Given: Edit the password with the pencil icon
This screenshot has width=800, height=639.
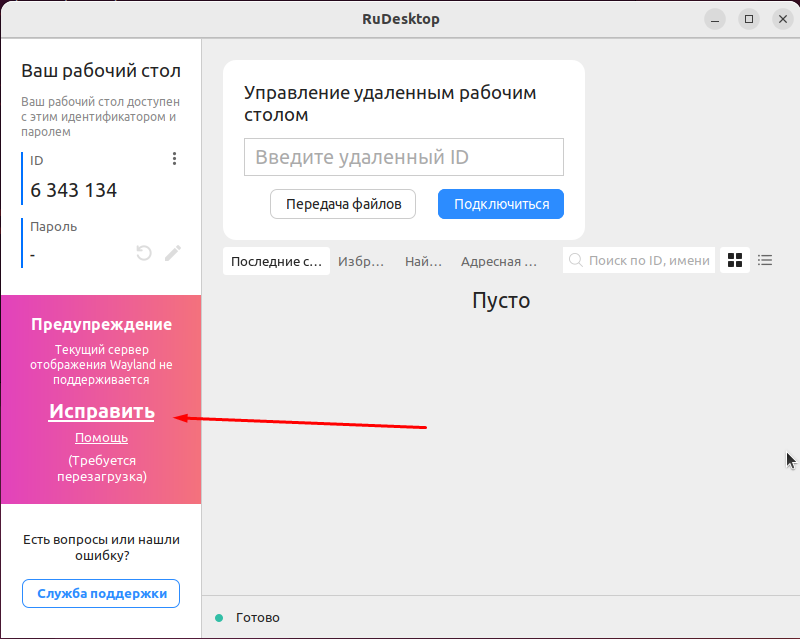Looking at the screenshot, I should 173,253.
